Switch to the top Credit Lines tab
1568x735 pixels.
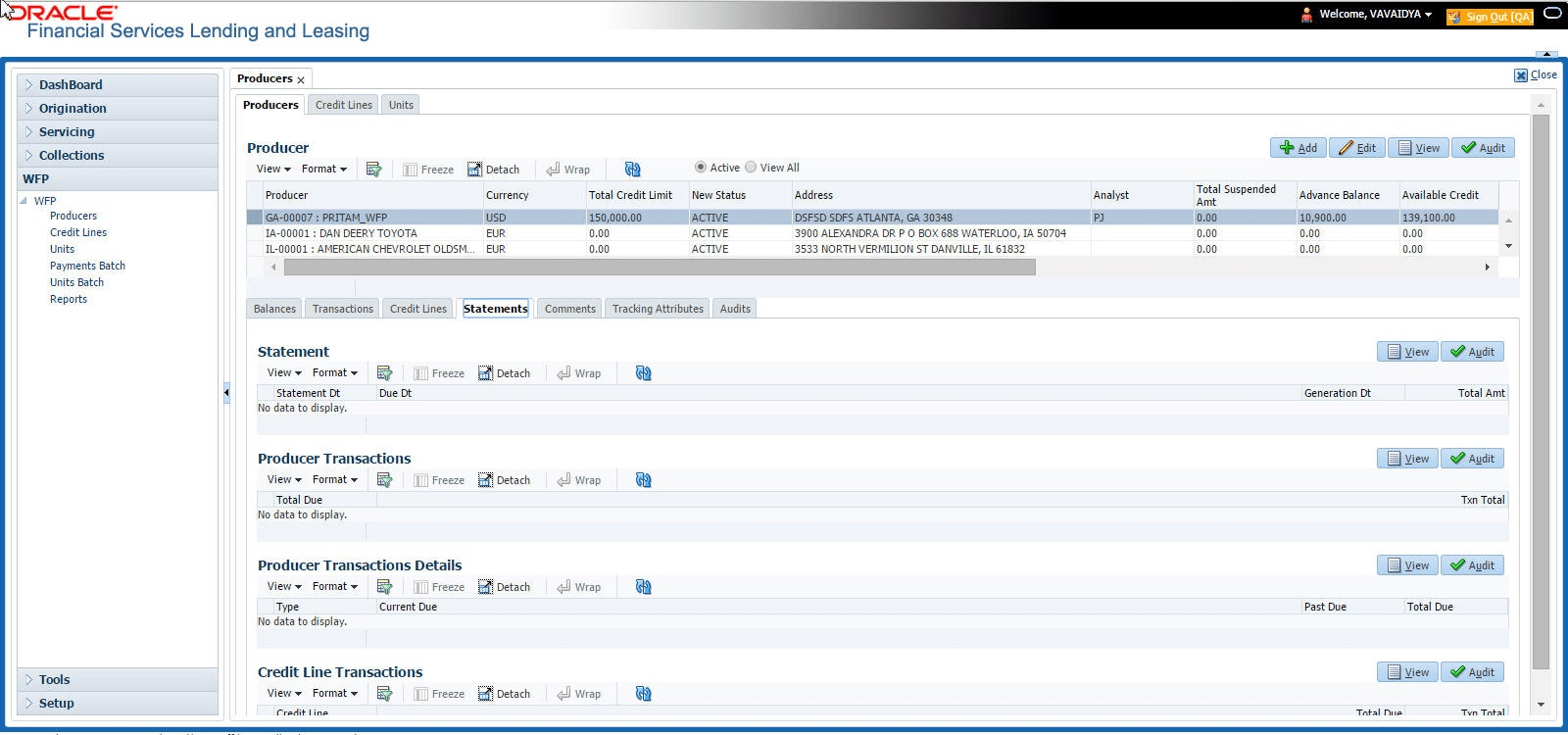coord(344,105)
